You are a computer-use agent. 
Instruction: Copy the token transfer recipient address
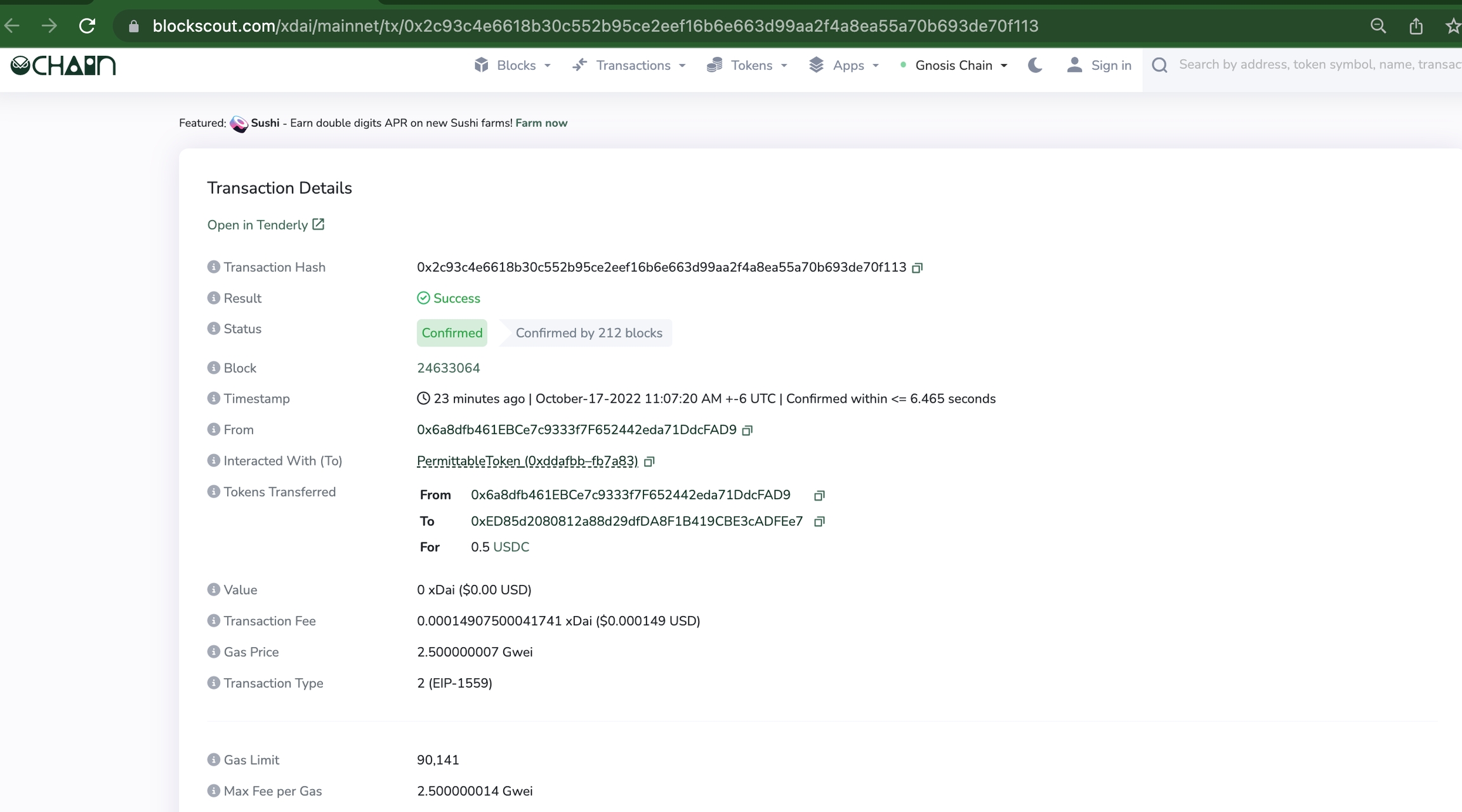coord(819,521)
